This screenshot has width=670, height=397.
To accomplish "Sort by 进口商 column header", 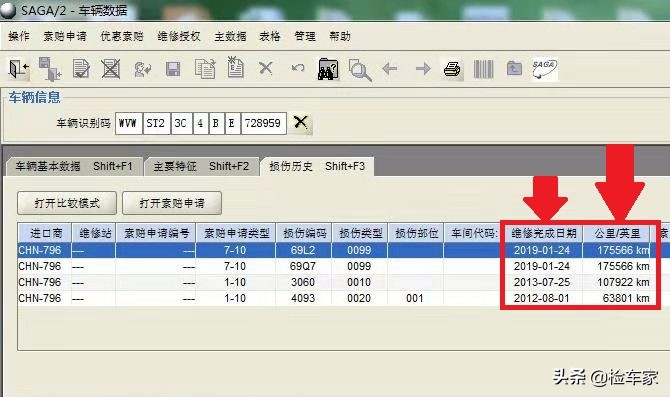I will (45, 233).
